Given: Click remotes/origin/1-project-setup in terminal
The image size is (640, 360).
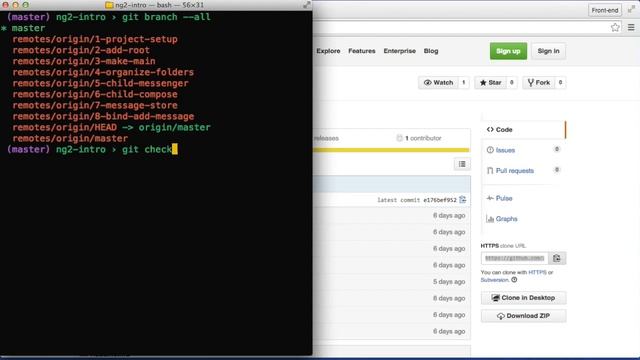Looking at the screenshot, I should point(95,39).
